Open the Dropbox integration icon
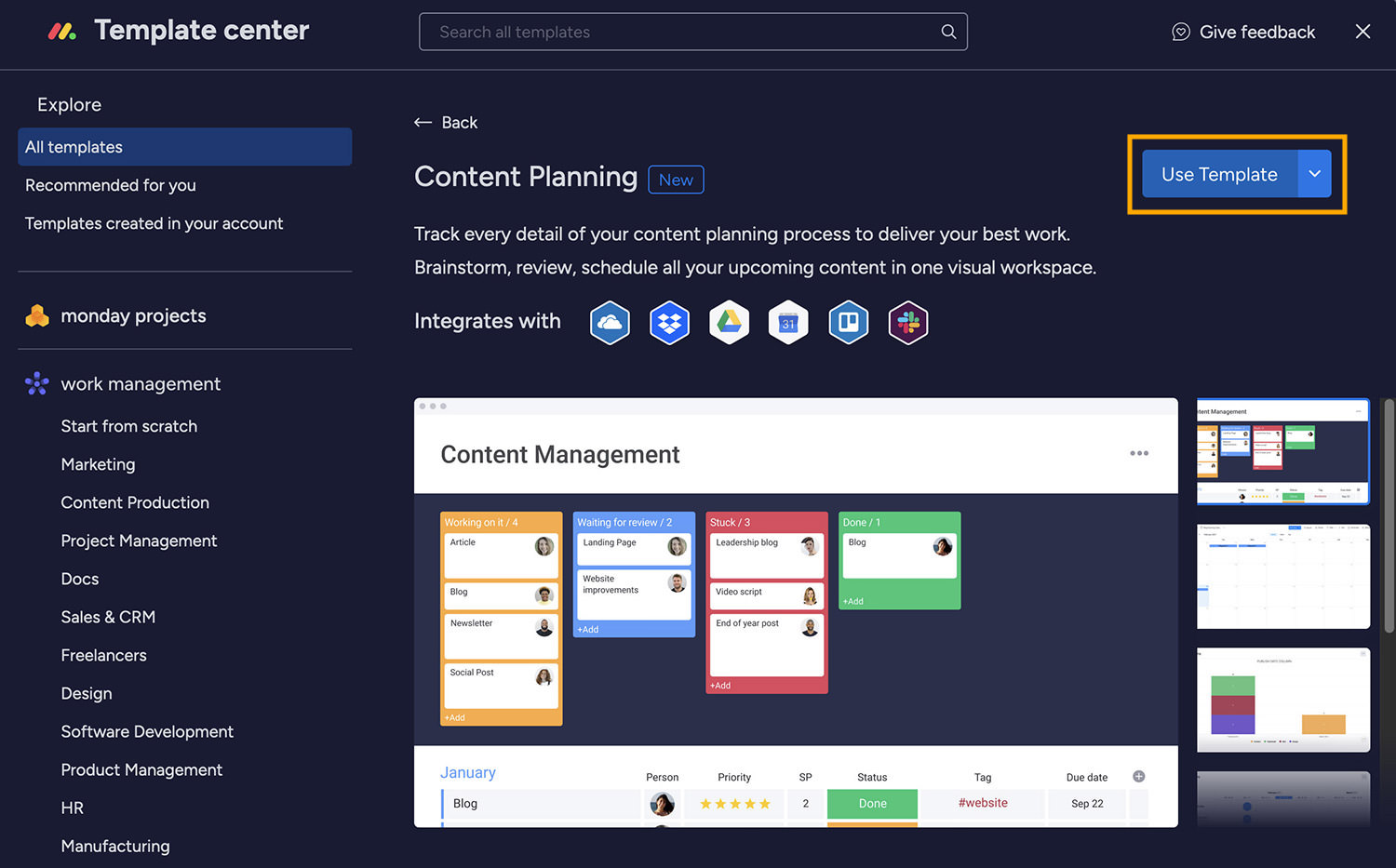The height and width of the screenshot is (868, 1396). click(x=669, y=323)
